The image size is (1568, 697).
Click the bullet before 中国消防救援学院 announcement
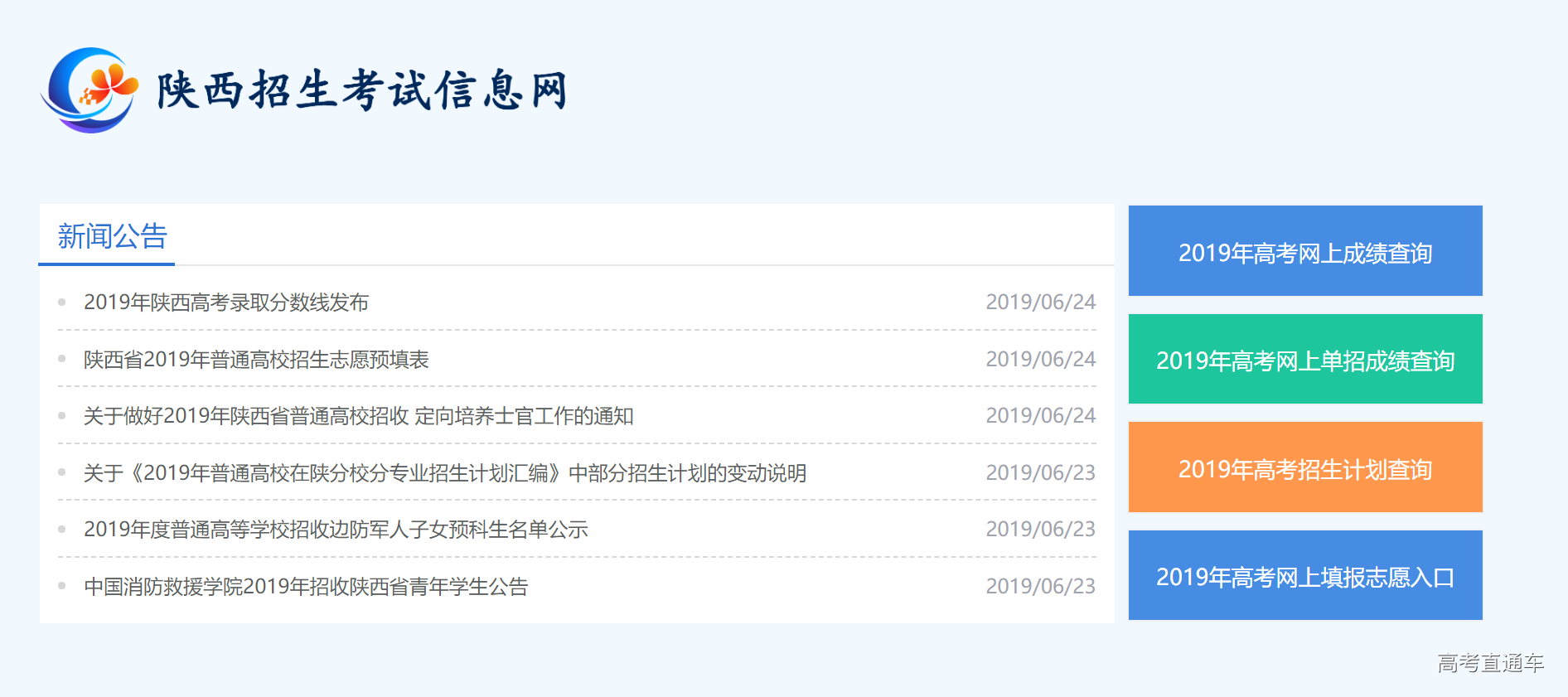click(62, 586)
